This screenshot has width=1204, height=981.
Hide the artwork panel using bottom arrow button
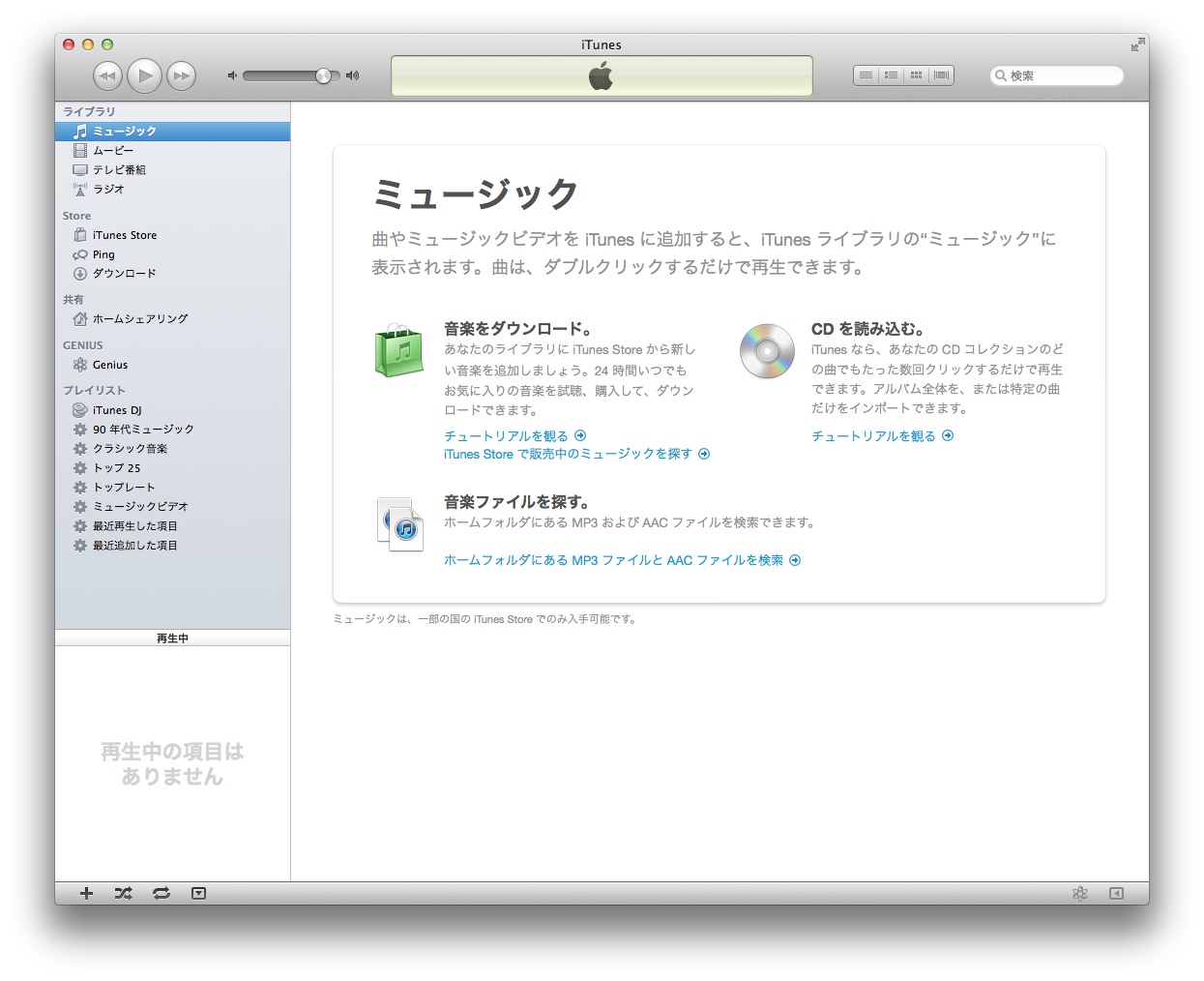198,894
